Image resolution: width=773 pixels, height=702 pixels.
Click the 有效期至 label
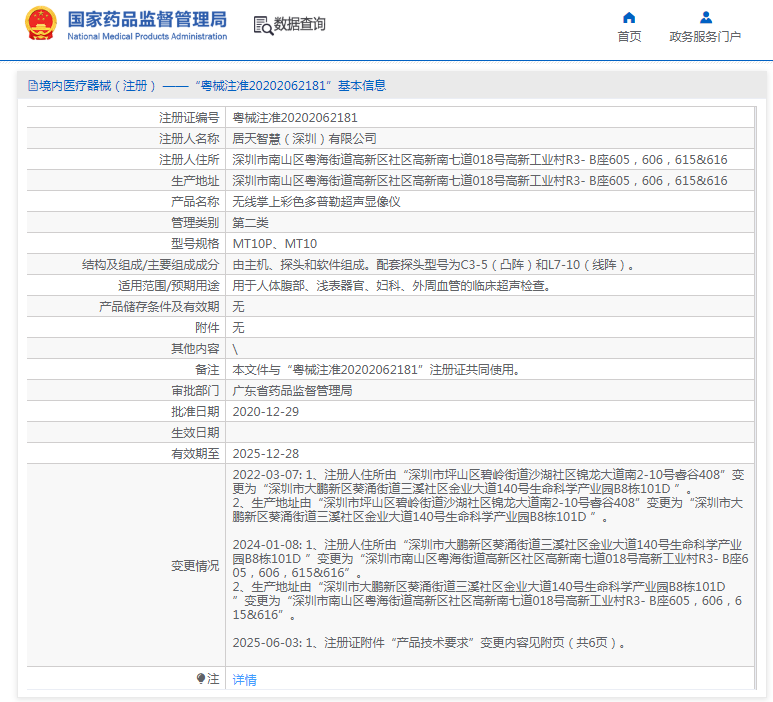(x=195, y=454)
